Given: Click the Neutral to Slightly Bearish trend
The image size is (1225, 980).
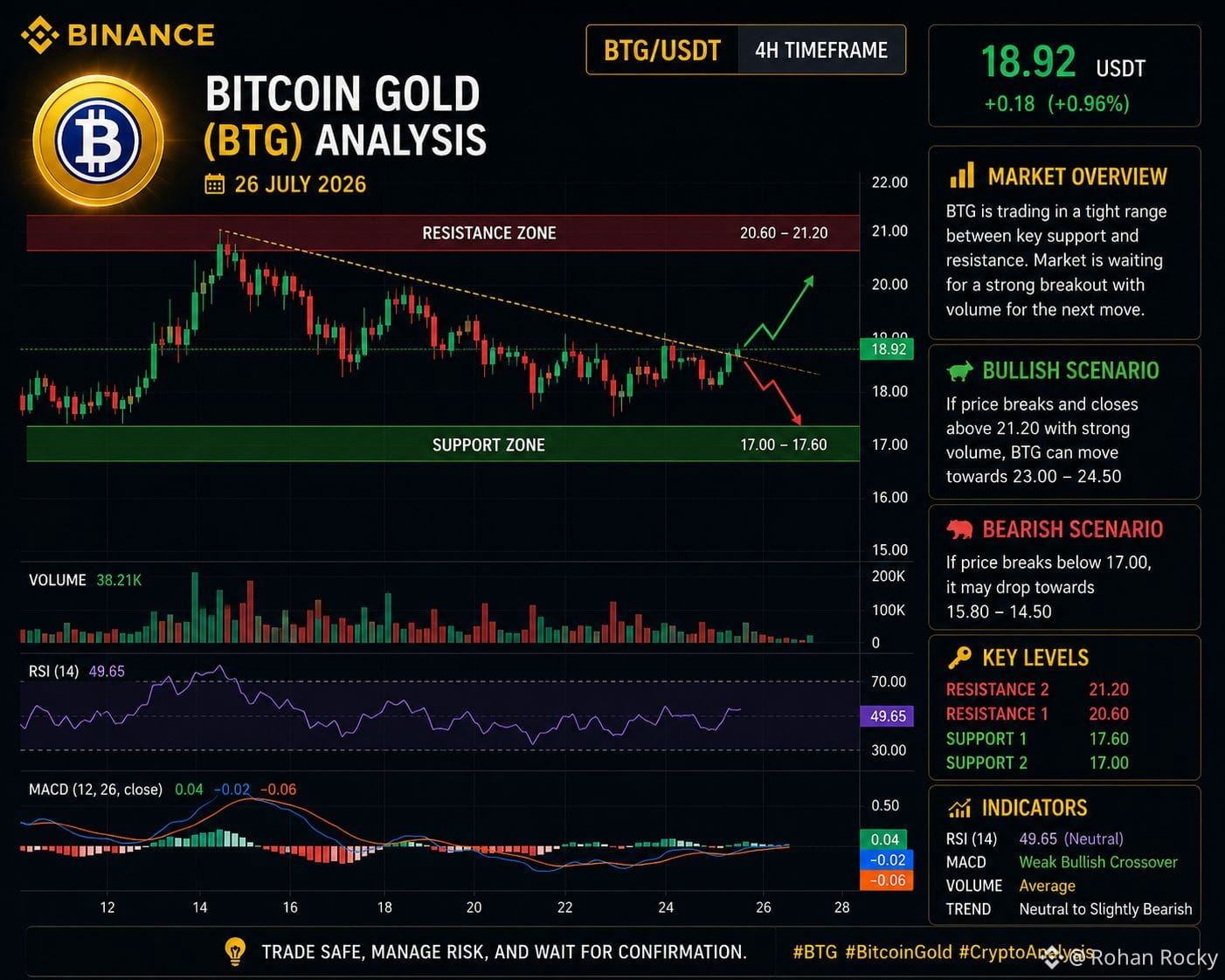Looking at the screenshot, I should 1105,909.
